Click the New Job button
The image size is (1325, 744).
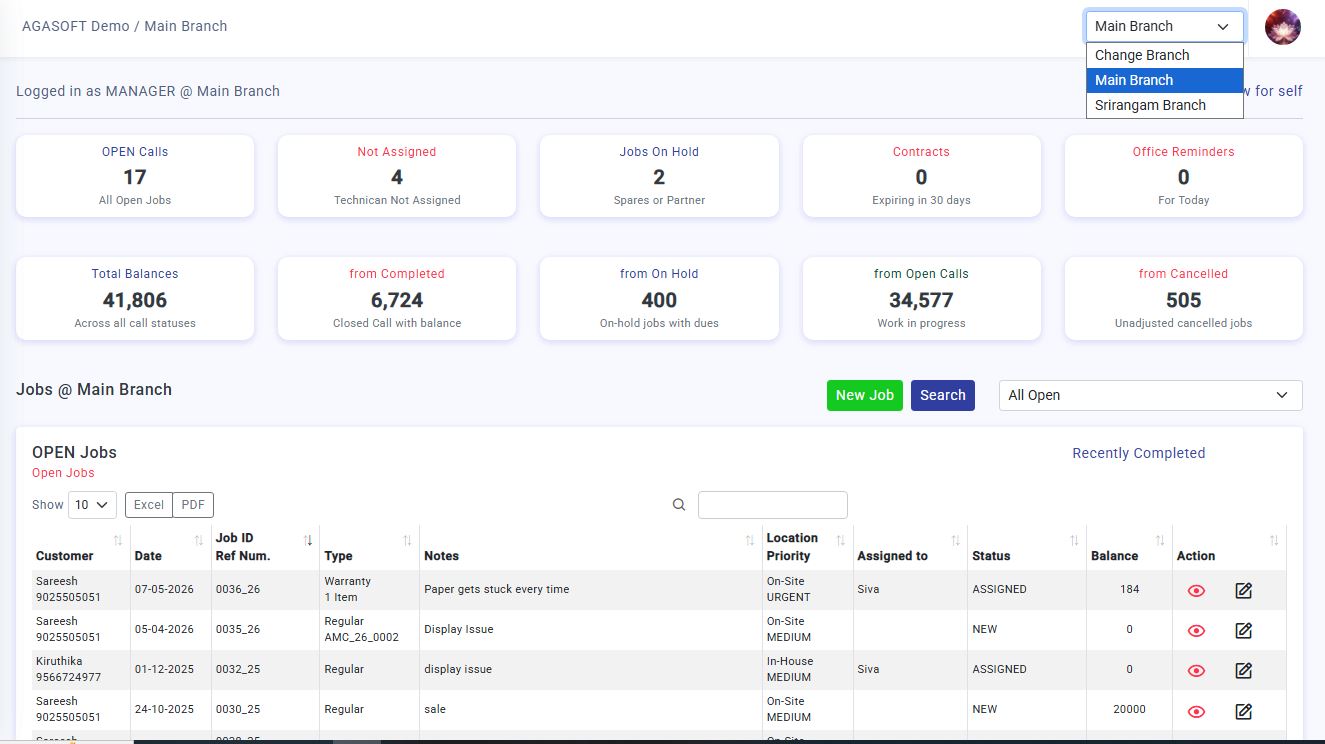point(864,395)
